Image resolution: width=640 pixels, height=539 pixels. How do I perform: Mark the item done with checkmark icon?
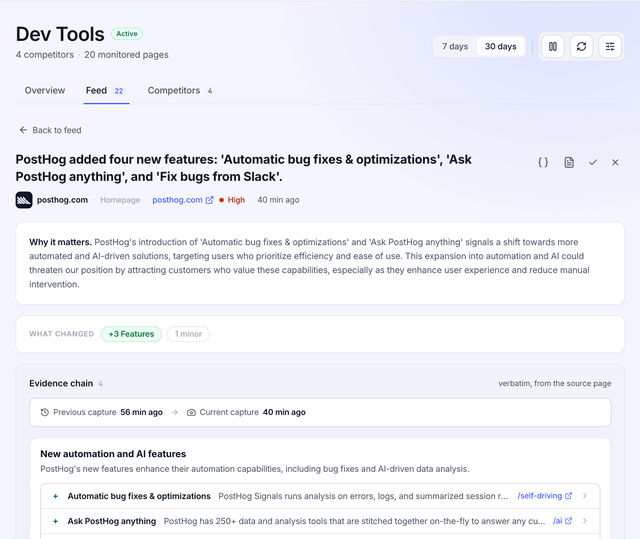pos(593,162)
